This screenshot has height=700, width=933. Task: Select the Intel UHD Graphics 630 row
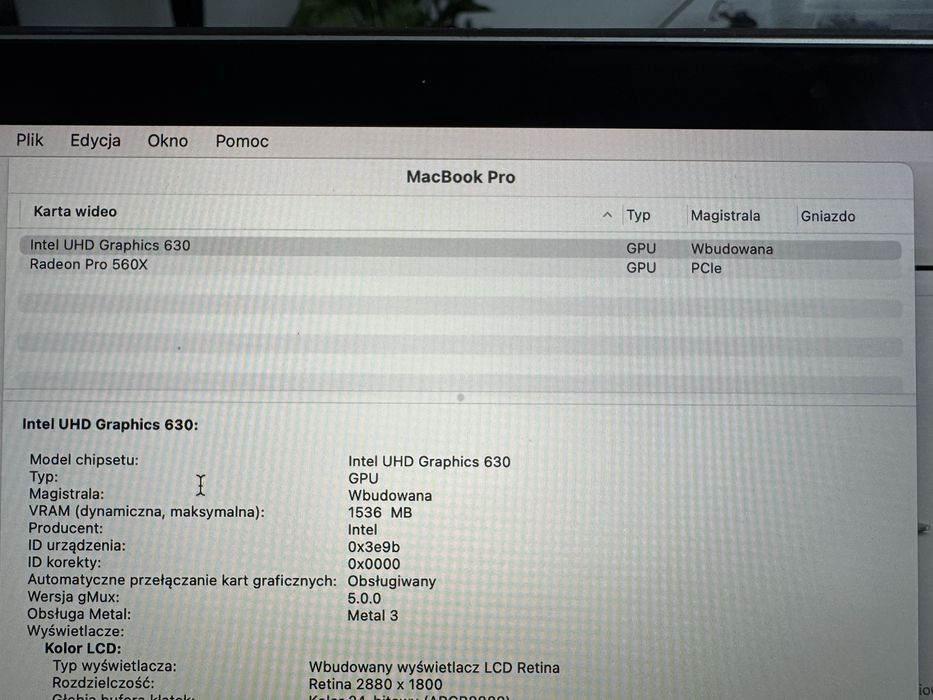pos(460,247)
